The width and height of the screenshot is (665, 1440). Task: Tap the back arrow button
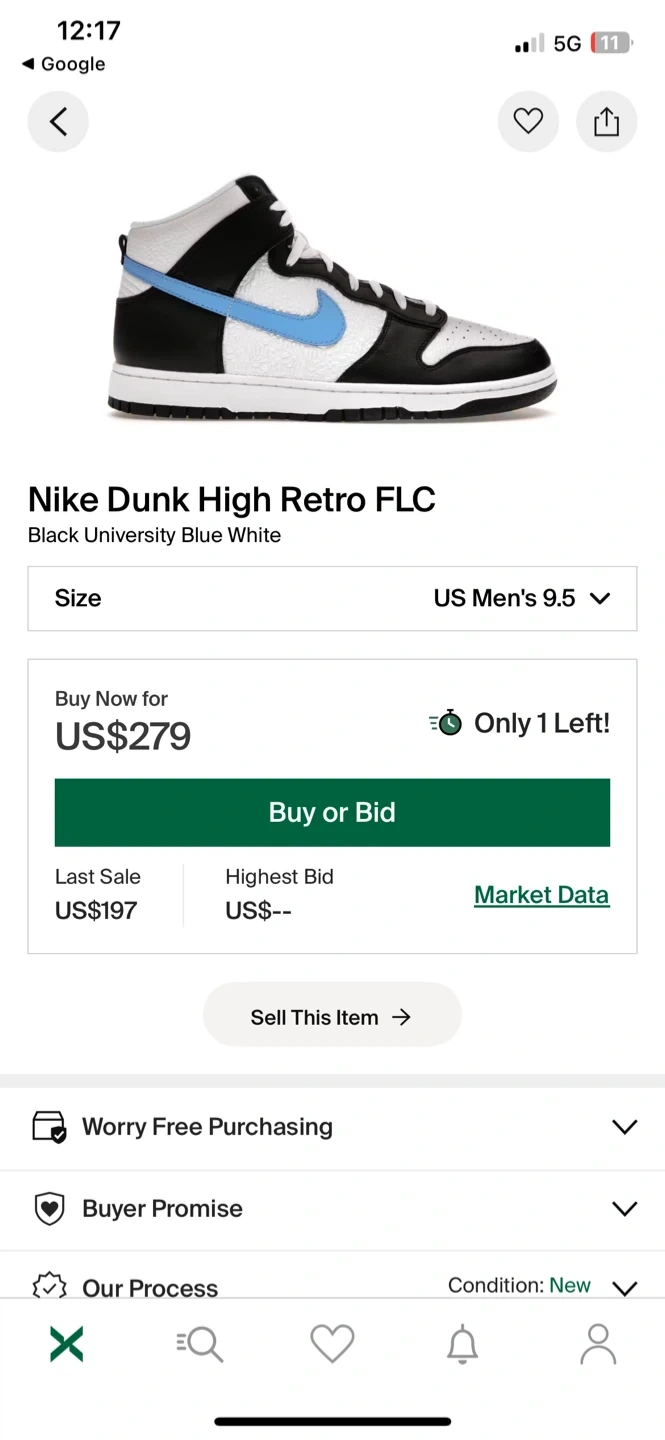click(x=58, y=122)
